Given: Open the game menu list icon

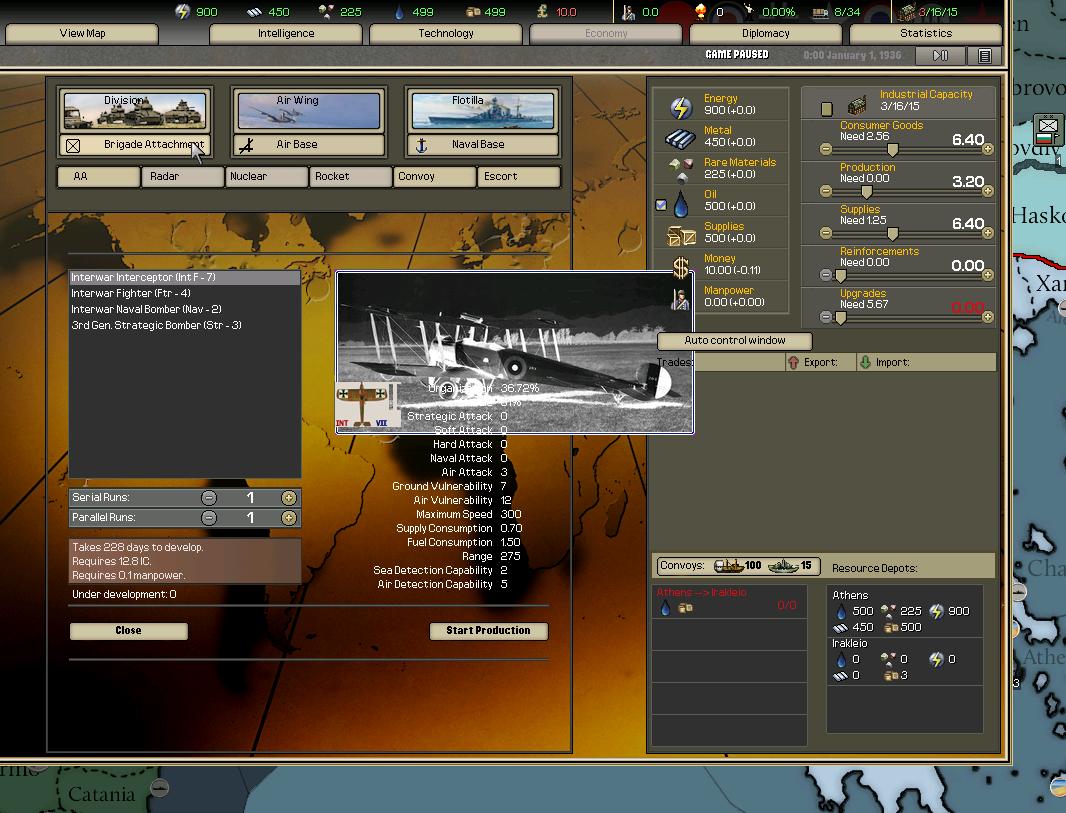Looking at the screenshot, I should (x=984, y=56).
